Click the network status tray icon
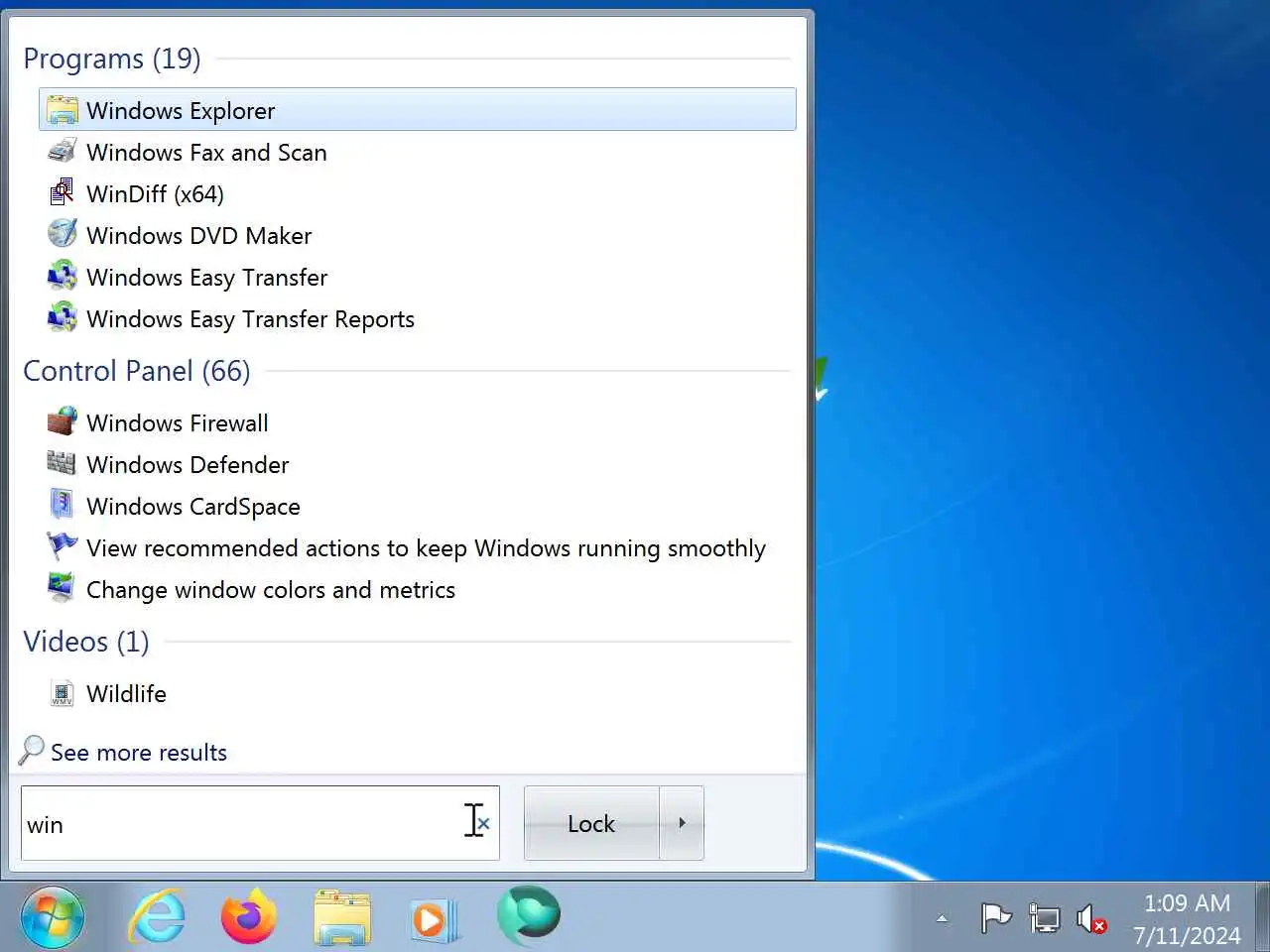1270x952 pixels. tap(1044, 918)
